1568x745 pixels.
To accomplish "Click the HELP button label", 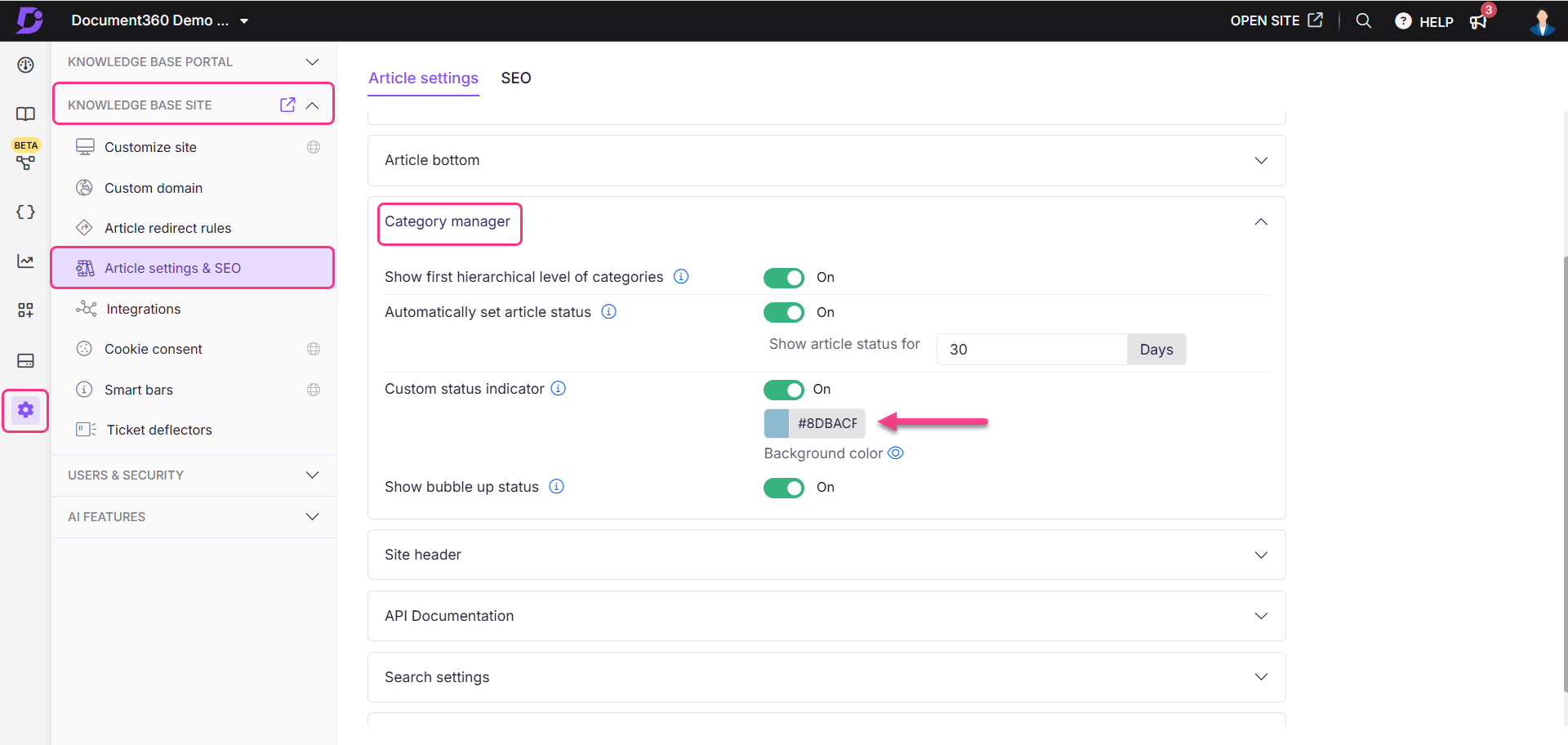I will (1436, 22).
